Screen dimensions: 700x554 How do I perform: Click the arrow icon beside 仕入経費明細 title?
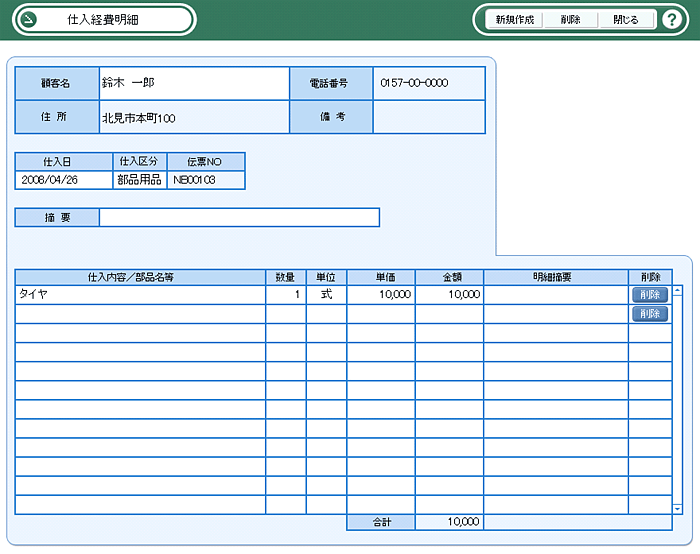click(29, 20)
